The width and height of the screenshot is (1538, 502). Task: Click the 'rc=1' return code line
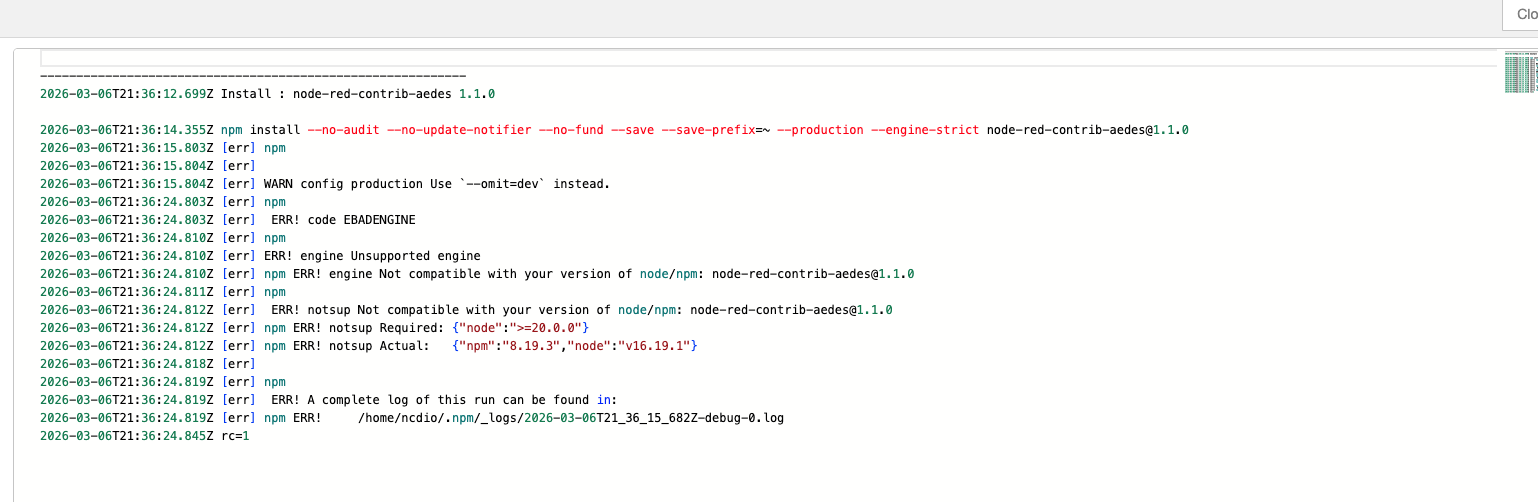pyautogui.click(x=234, y=436)
